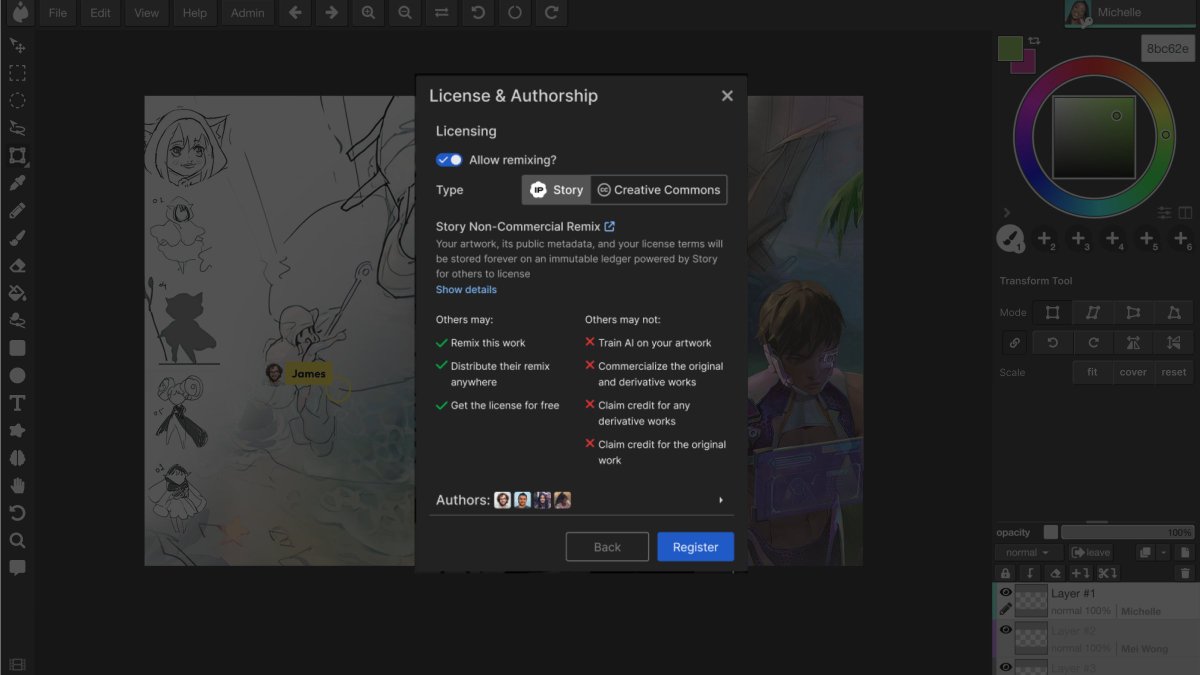Select the Ellipse shape tool
Screen dimensions: 1200x675
(17, 375)
